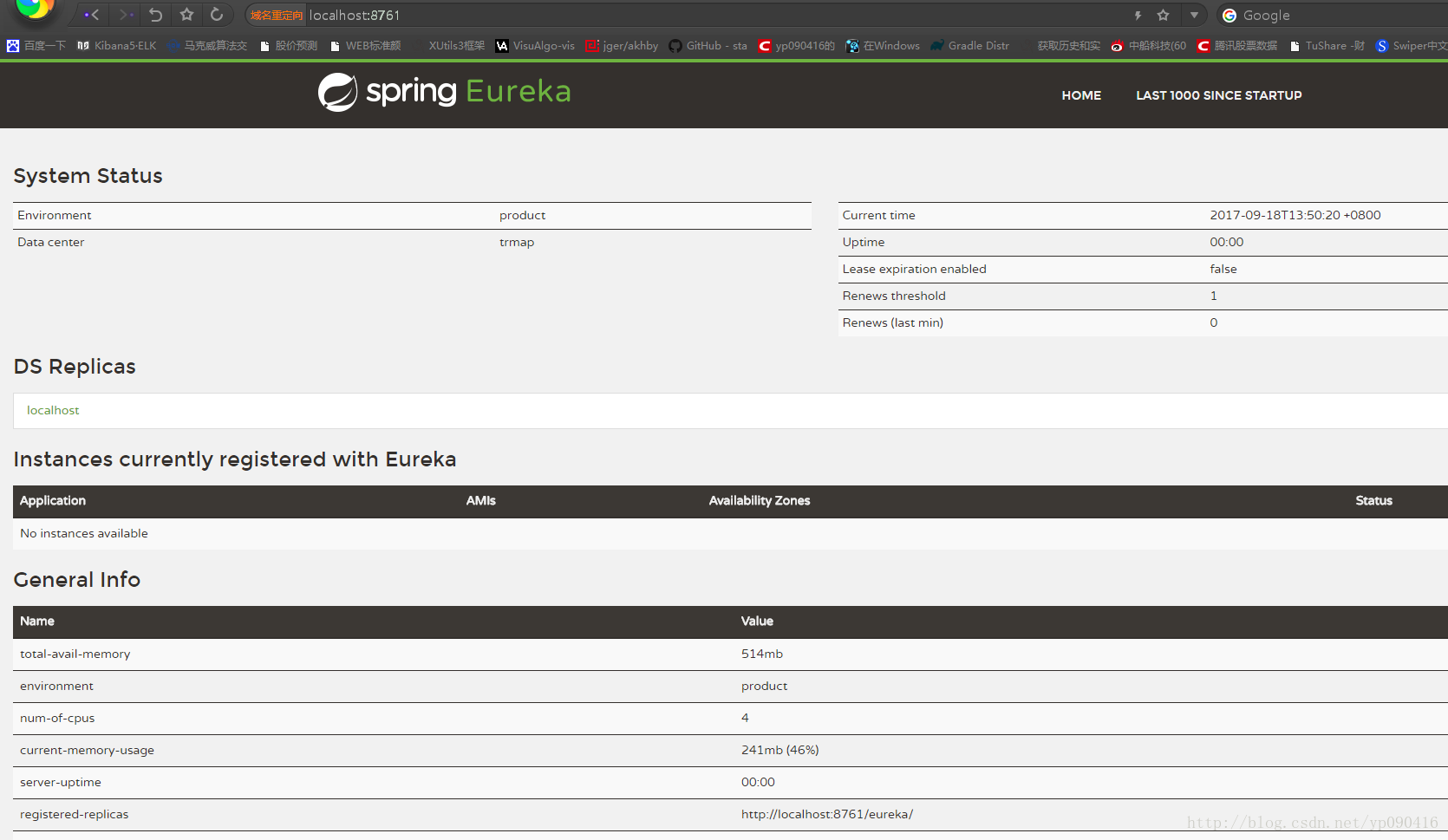Open the 中船科技(60 bookmark

[x=1149, y=46]
